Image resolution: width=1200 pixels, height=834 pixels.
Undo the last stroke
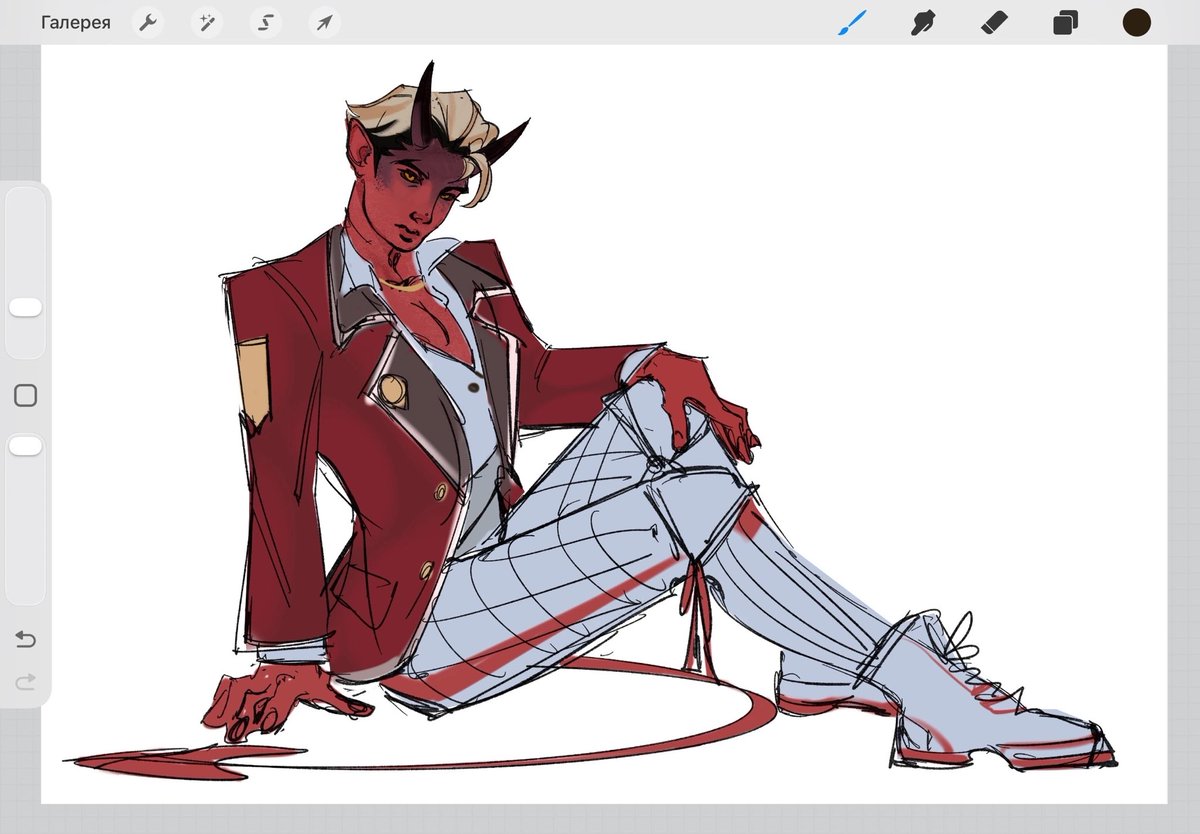pyautogui.click(x=26, y=639)
